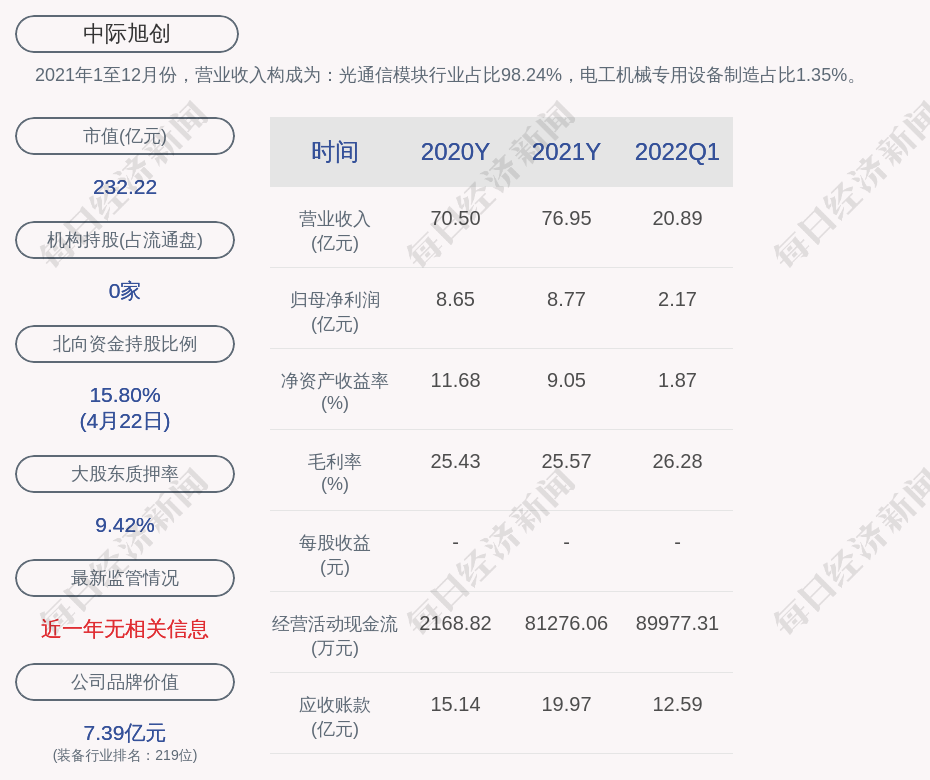
Task: Select the cash flow value 2168.82
Action: point(456,623)
